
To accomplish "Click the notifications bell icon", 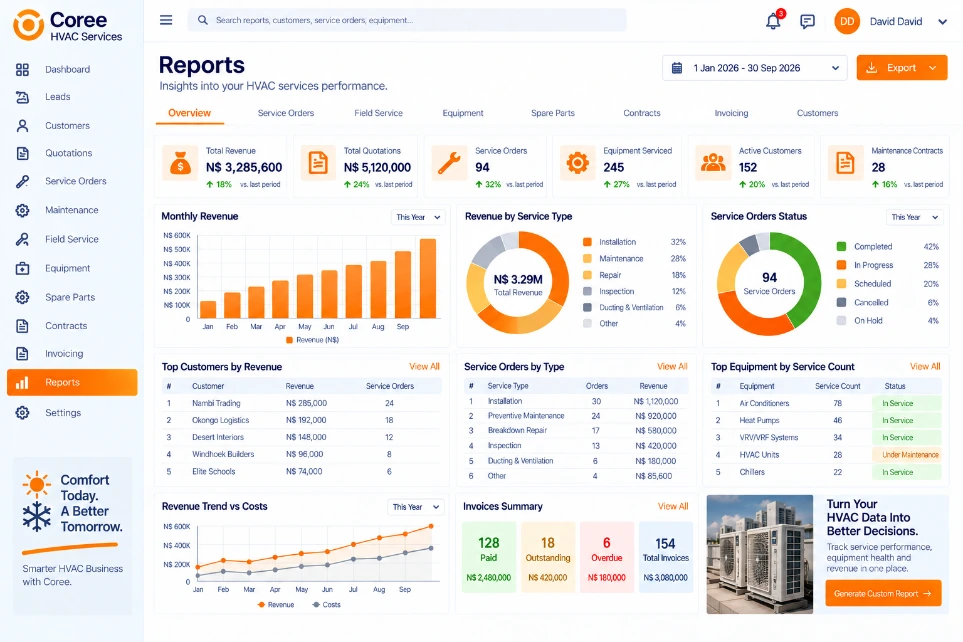I will (773, 22).
